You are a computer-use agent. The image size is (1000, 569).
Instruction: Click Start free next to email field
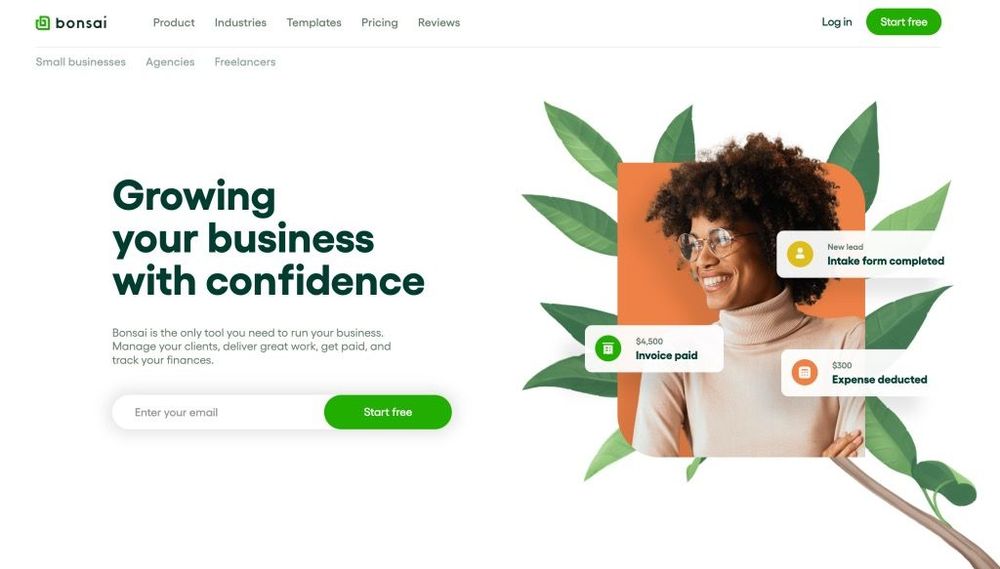pos(388,412)
